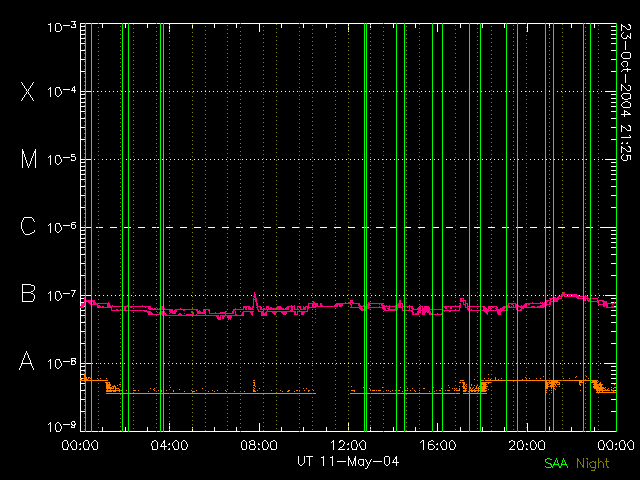
Task: Click the 20:00 time axis label
Action: (x=527, y=445)
